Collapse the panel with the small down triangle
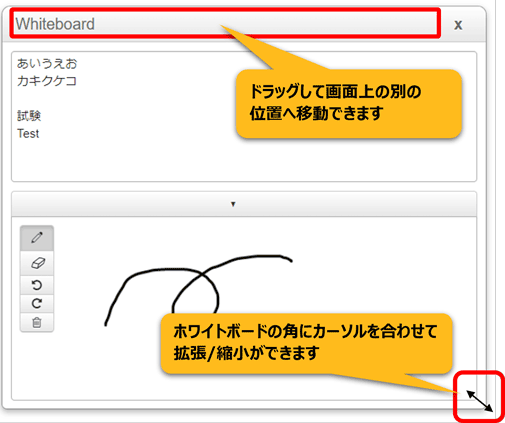The width and height of the screenshot is (505, 423). [x=233, y=204]
